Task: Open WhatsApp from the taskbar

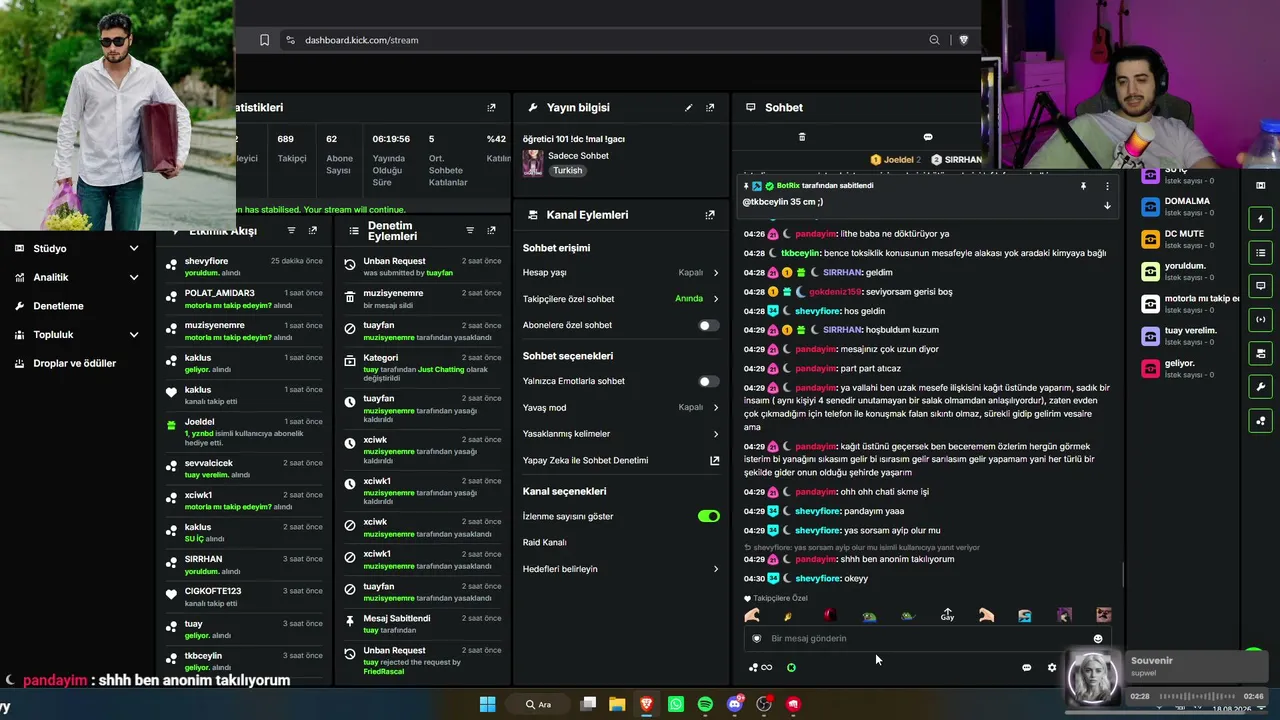Action: pyautogui.click(x=676, y=704)
